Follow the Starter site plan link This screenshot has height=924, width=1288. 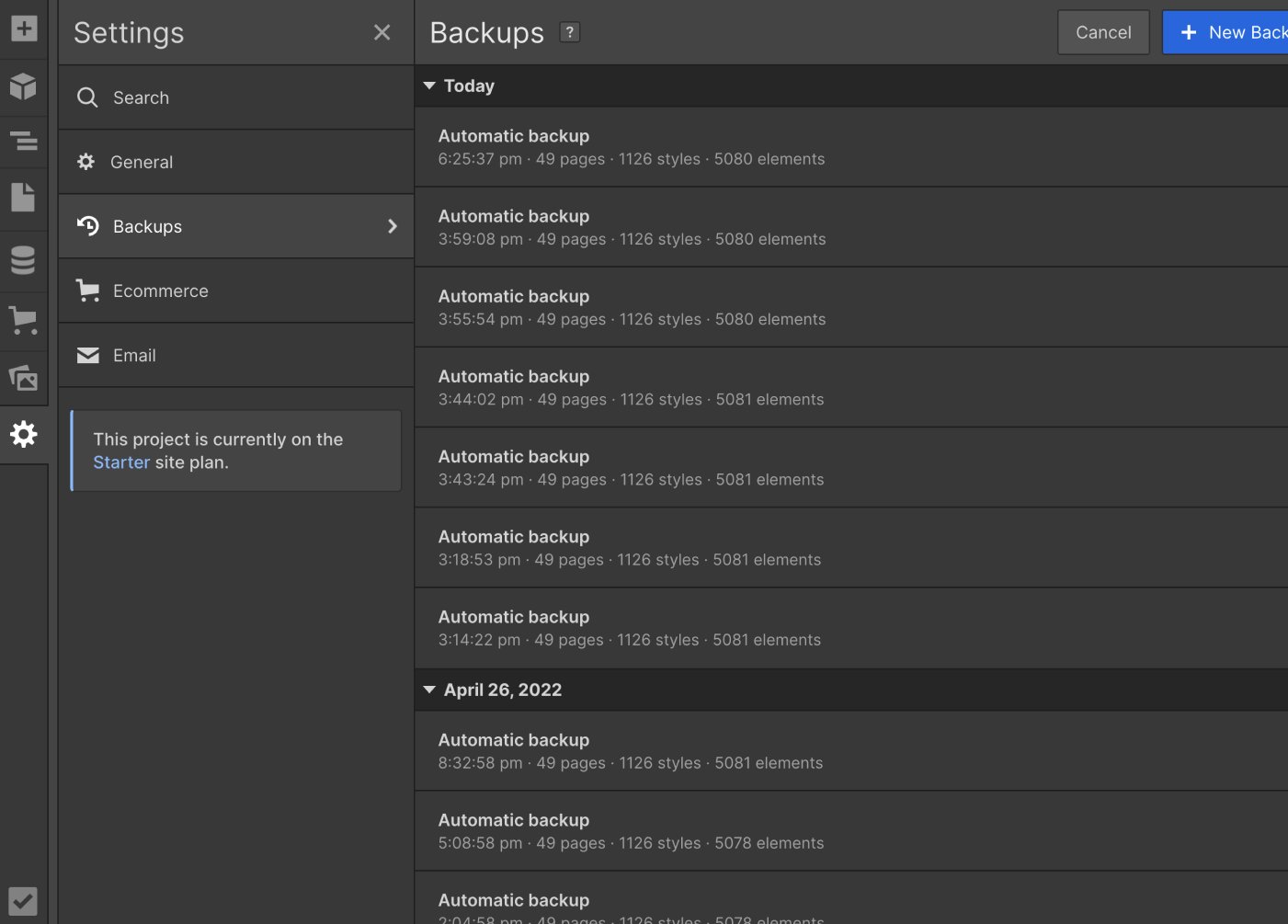[121, 462]
